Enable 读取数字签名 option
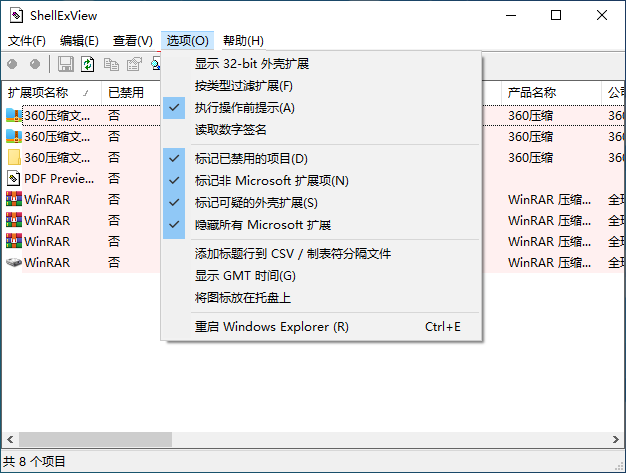Screen dimensions: 626x473 [321, 130]
